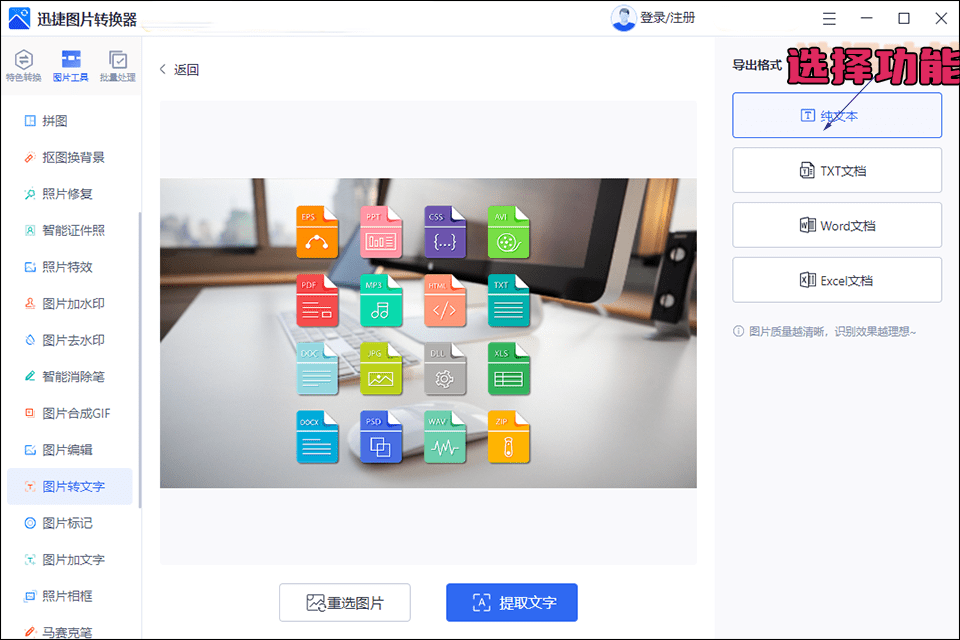Screen dimensions: 960x640
Task: Click the 图片编辑 icon
Action: pos(30,450)
